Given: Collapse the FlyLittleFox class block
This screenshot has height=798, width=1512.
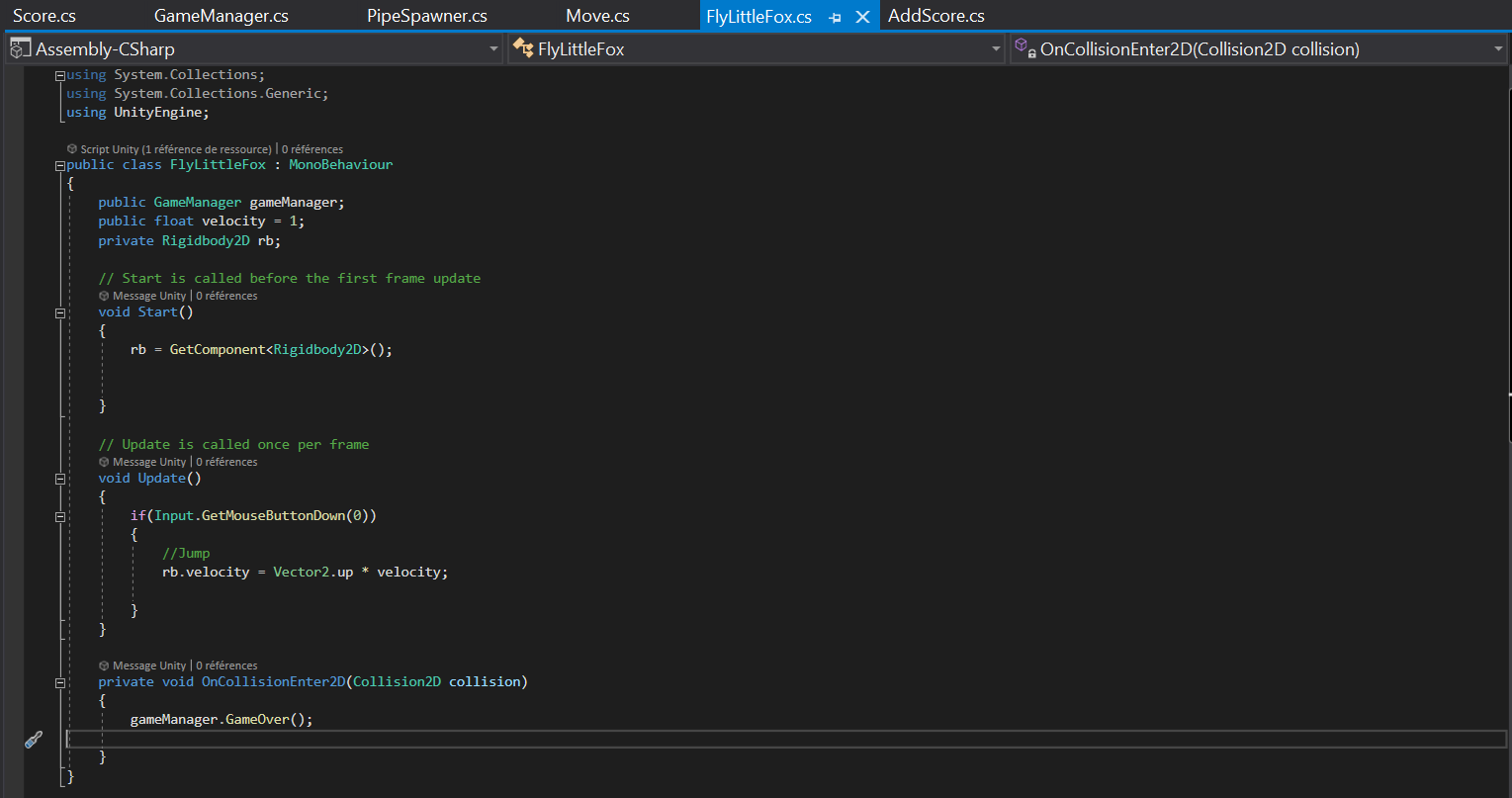Looking at the screenshot, I should click(60, 165).
